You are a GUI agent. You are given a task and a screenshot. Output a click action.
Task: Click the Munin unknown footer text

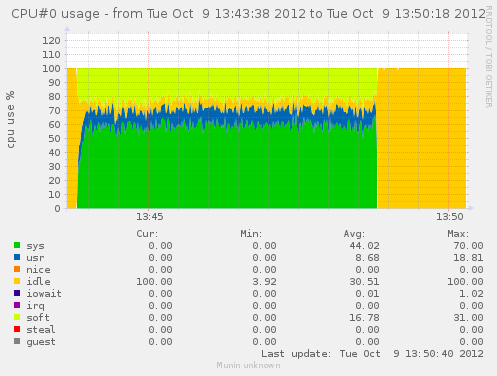pos(248,365)
